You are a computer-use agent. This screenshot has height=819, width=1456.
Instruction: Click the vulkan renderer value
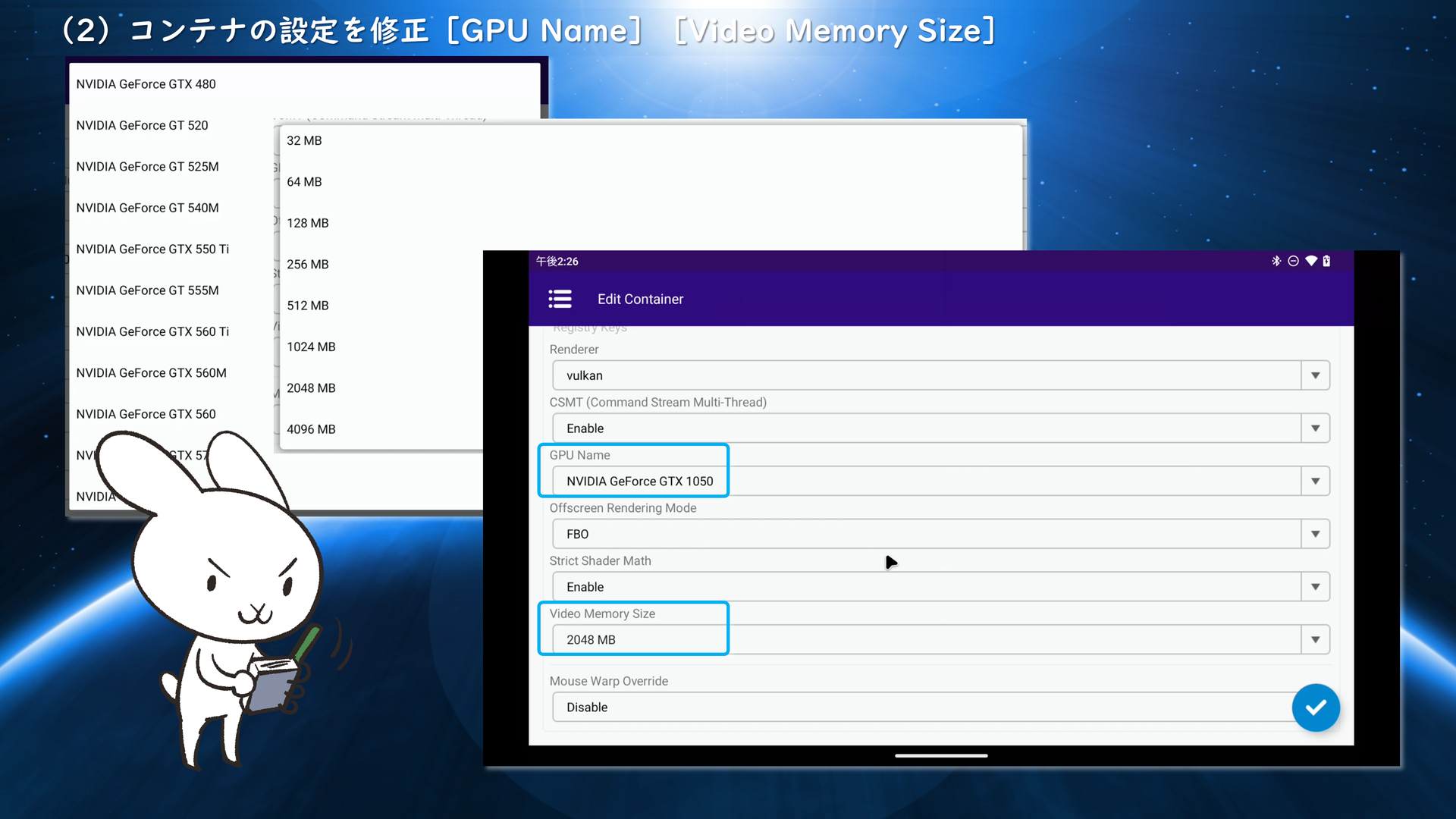click(585, 375)
